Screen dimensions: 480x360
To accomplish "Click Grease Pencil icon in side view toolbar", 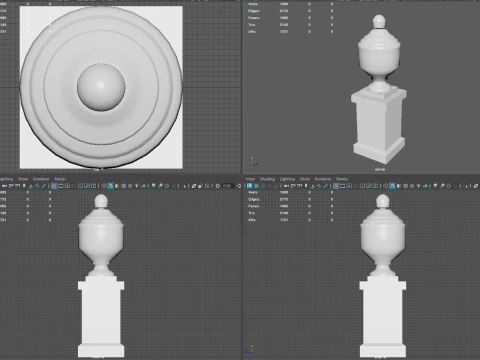I will tap(326, 186).
